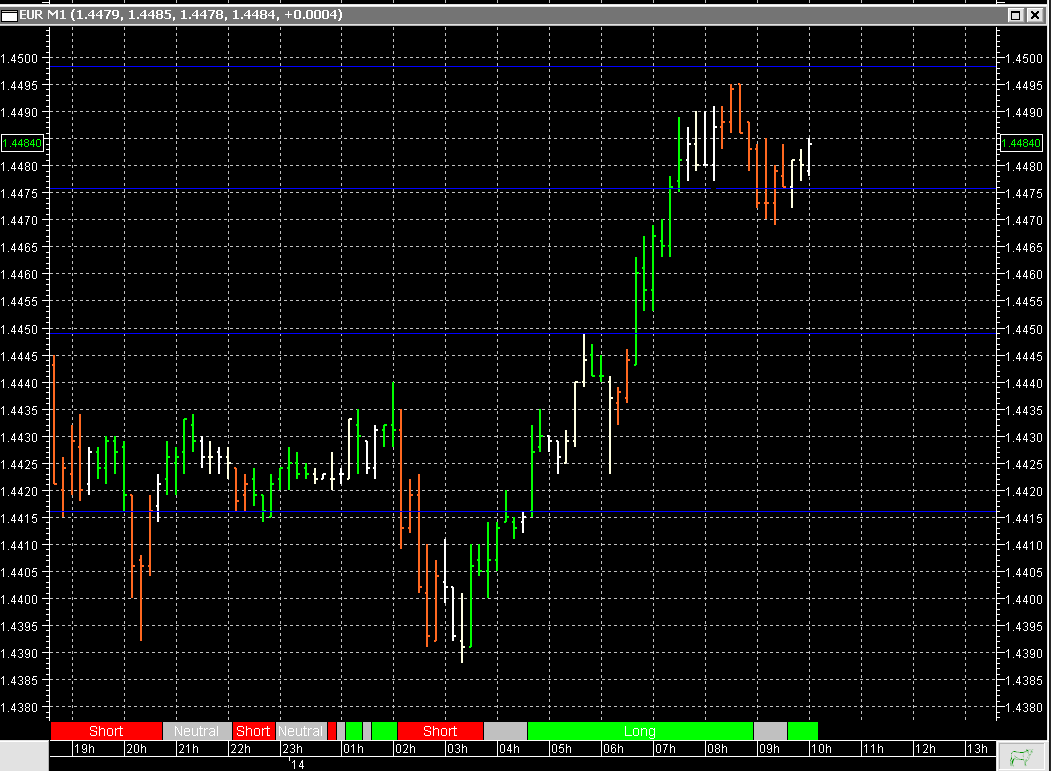Click the lower blue support line near 1.4476

500,188
